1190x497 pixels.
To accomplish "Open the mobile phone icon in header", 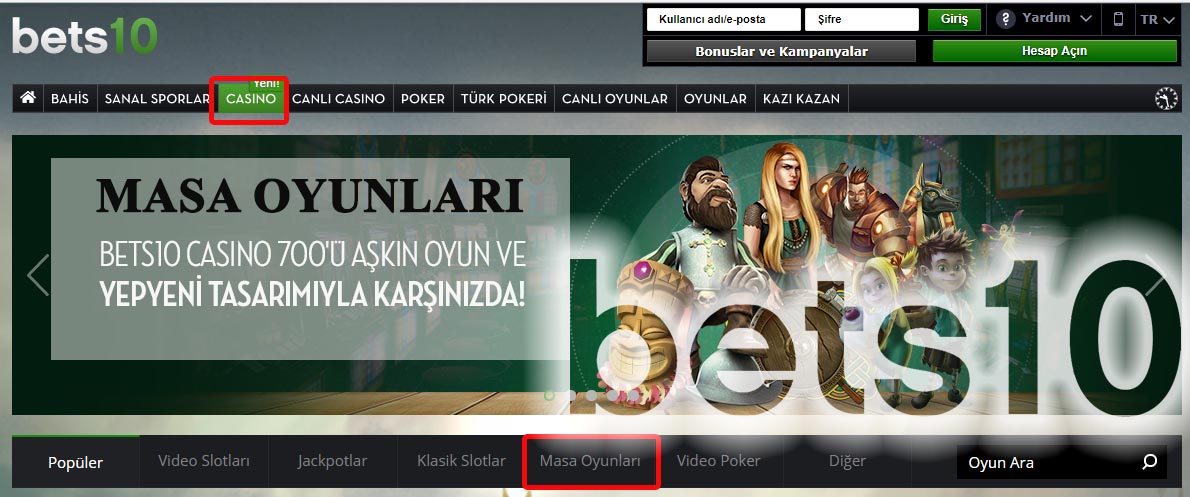I will click(1118, 20).
